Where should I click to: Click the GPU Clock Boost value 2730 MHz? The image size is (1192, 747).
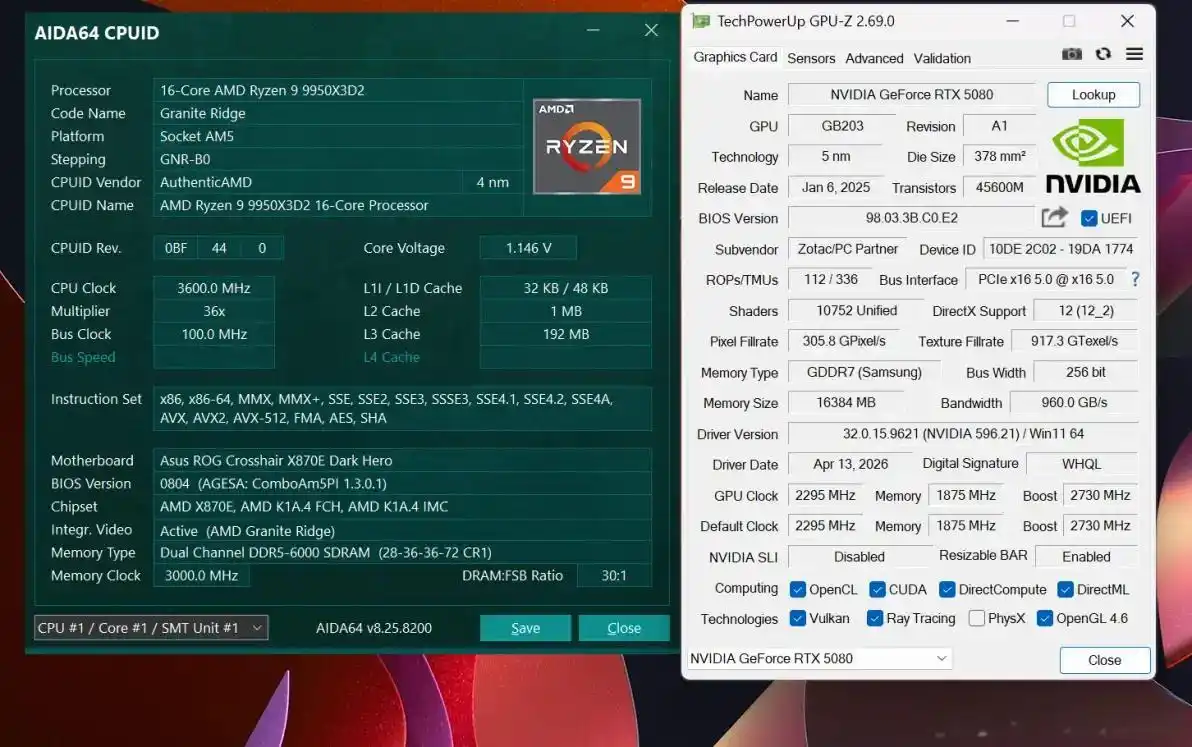[x=1100, y=495]
